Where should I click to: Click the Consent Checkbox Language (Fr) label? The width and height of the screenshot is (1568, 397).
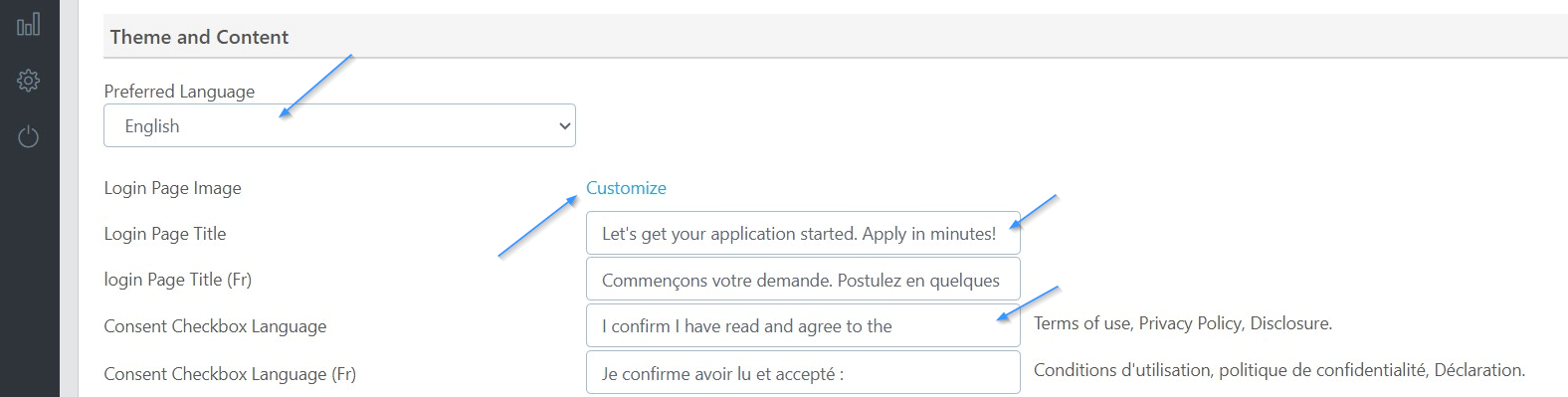tap(230, 374)
